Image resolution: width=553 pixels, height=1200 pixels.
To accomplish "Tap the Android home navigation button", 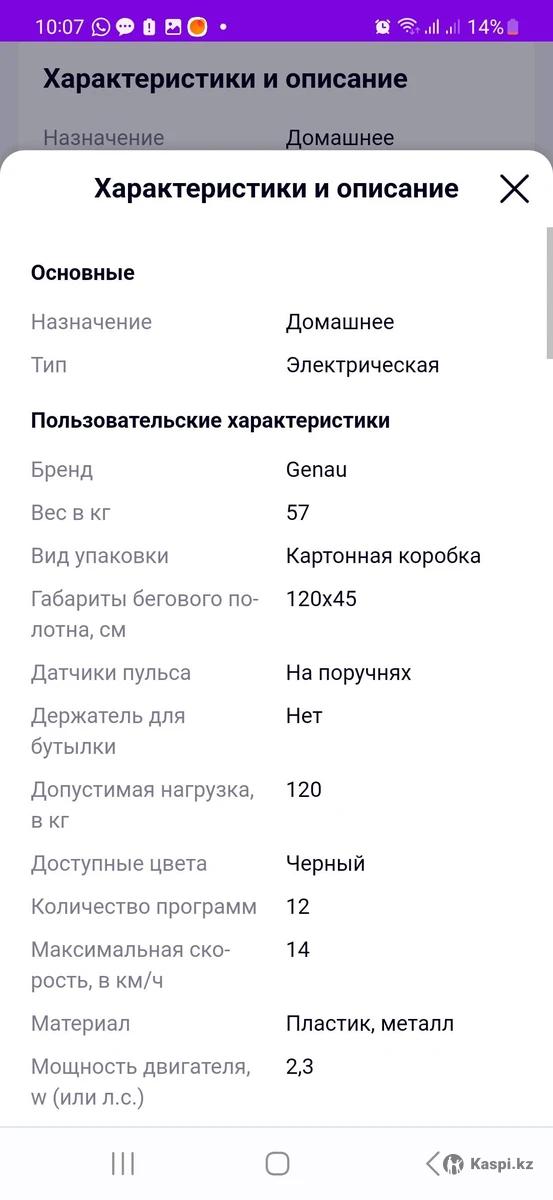I will tap(277, 1163).
